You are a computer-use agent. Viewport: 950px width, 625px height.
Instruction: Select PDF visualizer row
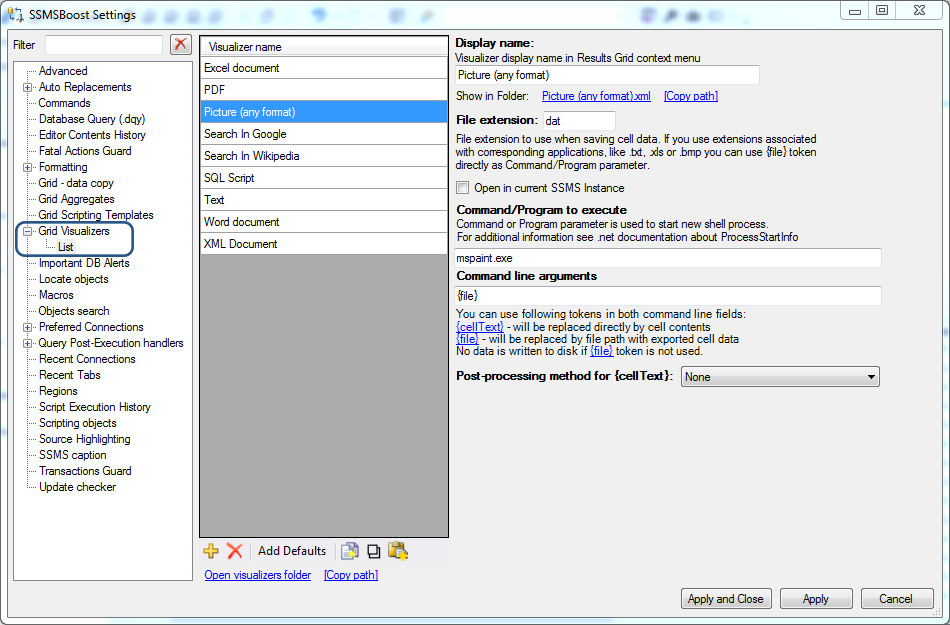click(324, 90)
